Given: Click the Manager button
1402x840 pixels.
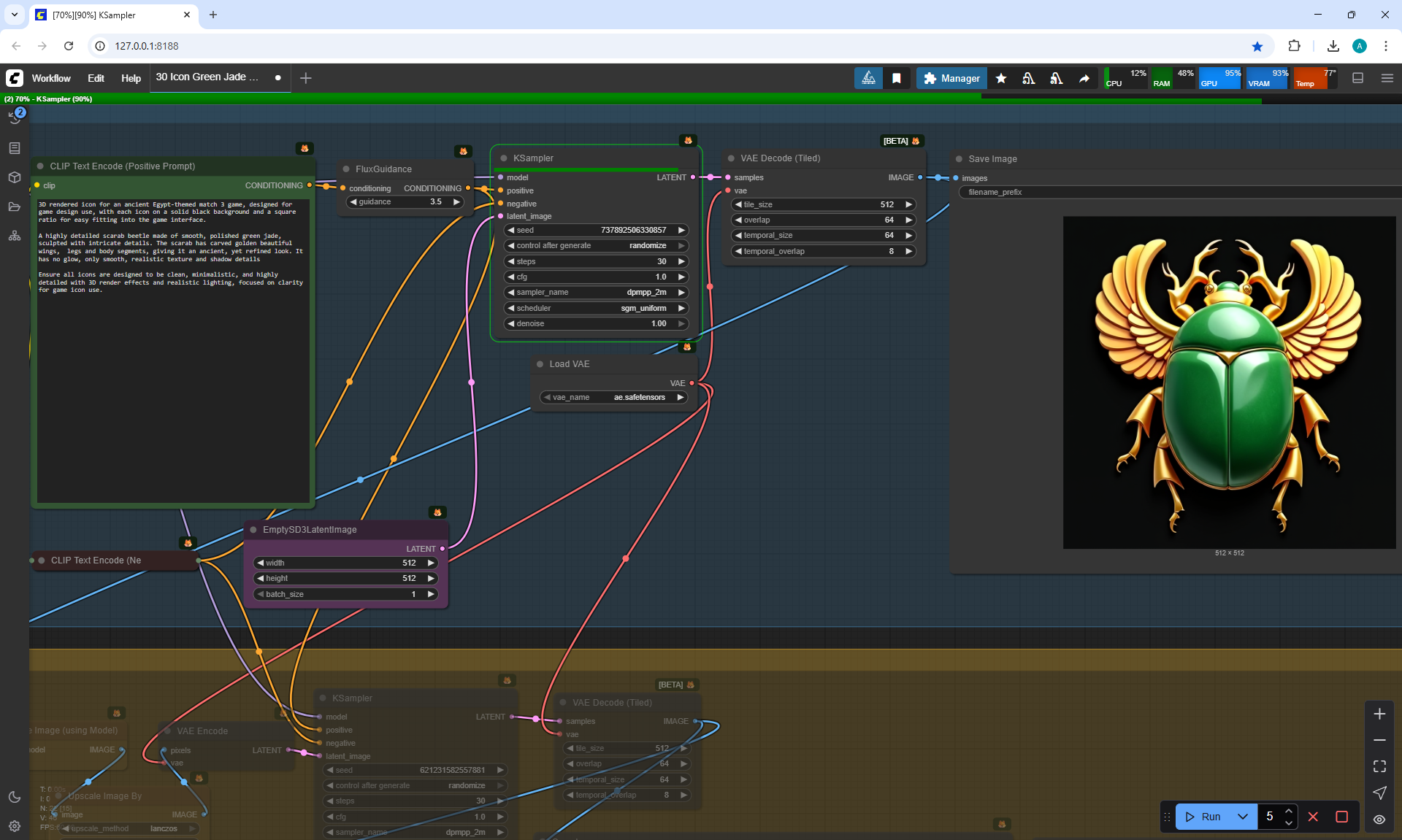Looking at the screenshot, I should click(x=951, y=78).
